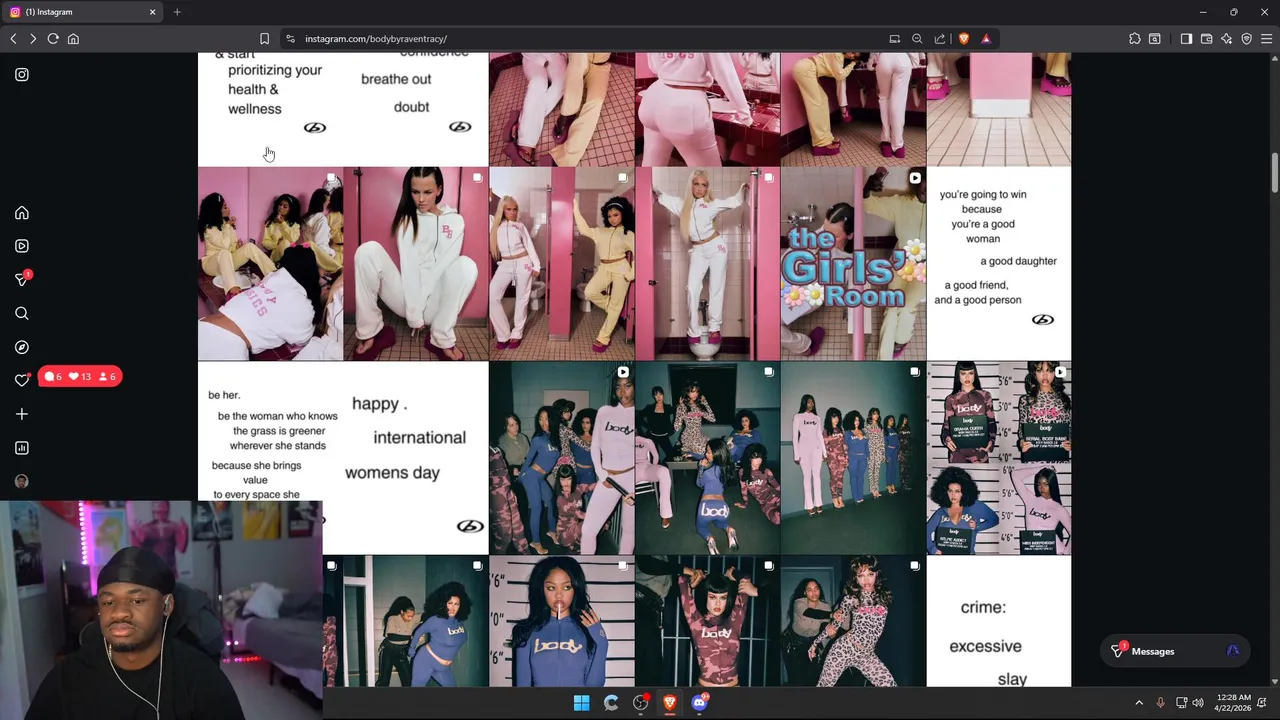Open 'the Girls' Room' reel post
The width and height of the screenshot is (1280, 720).
click(853, 264)
